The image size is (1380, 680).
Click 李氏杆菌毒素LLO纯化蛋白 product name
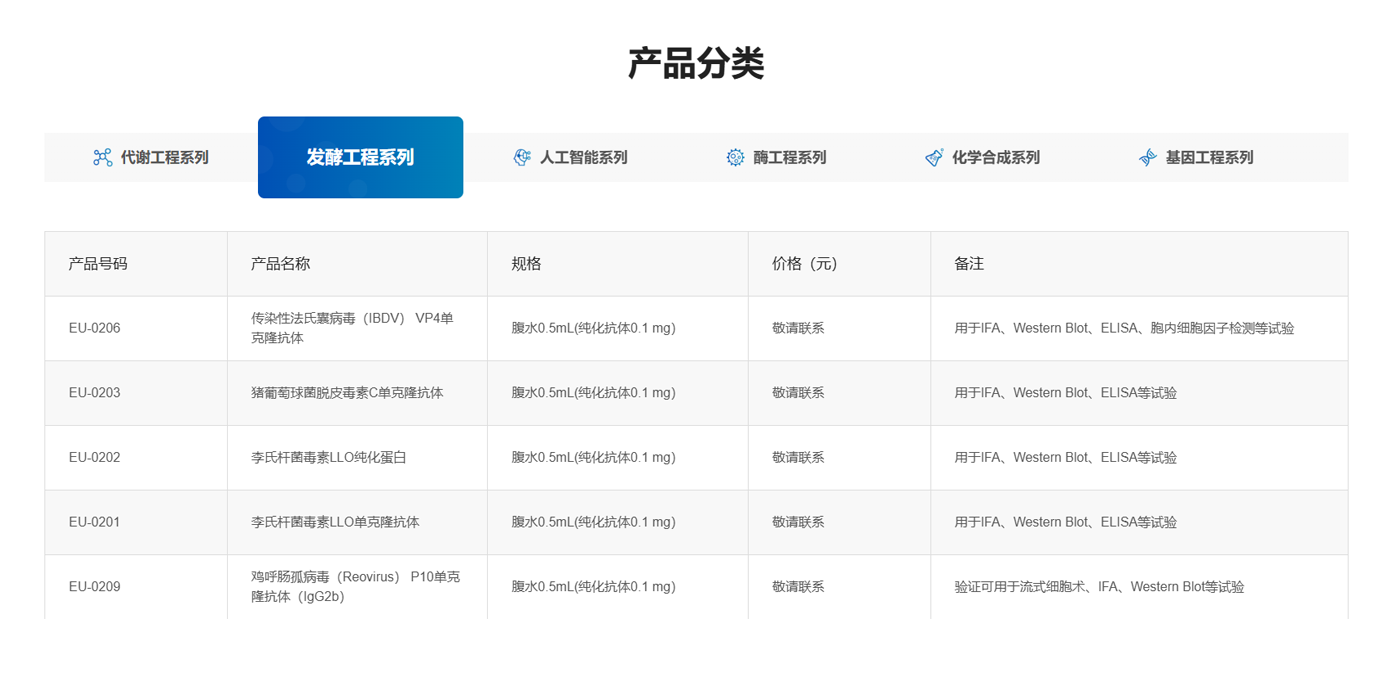pyautogui.click(x=329, y=458)
